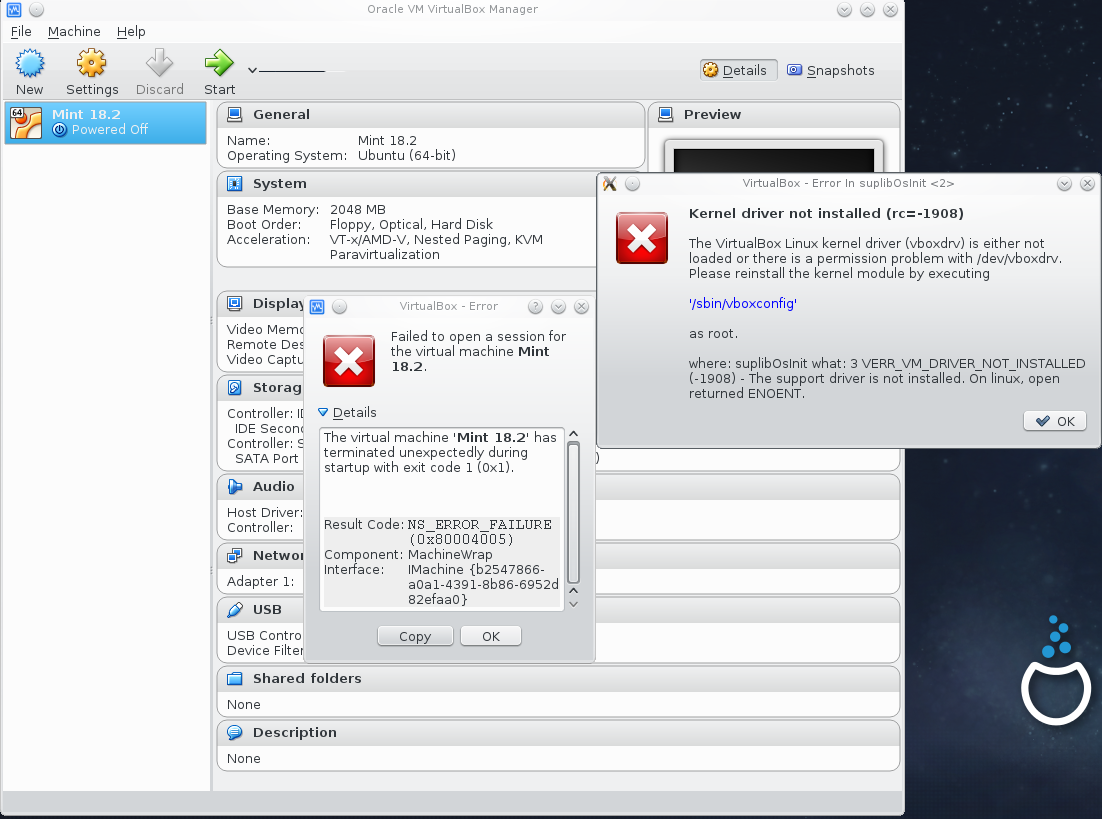This screenshot has height=819, width=1102.
Task: Click the General section icon
Action: point(235,115)
